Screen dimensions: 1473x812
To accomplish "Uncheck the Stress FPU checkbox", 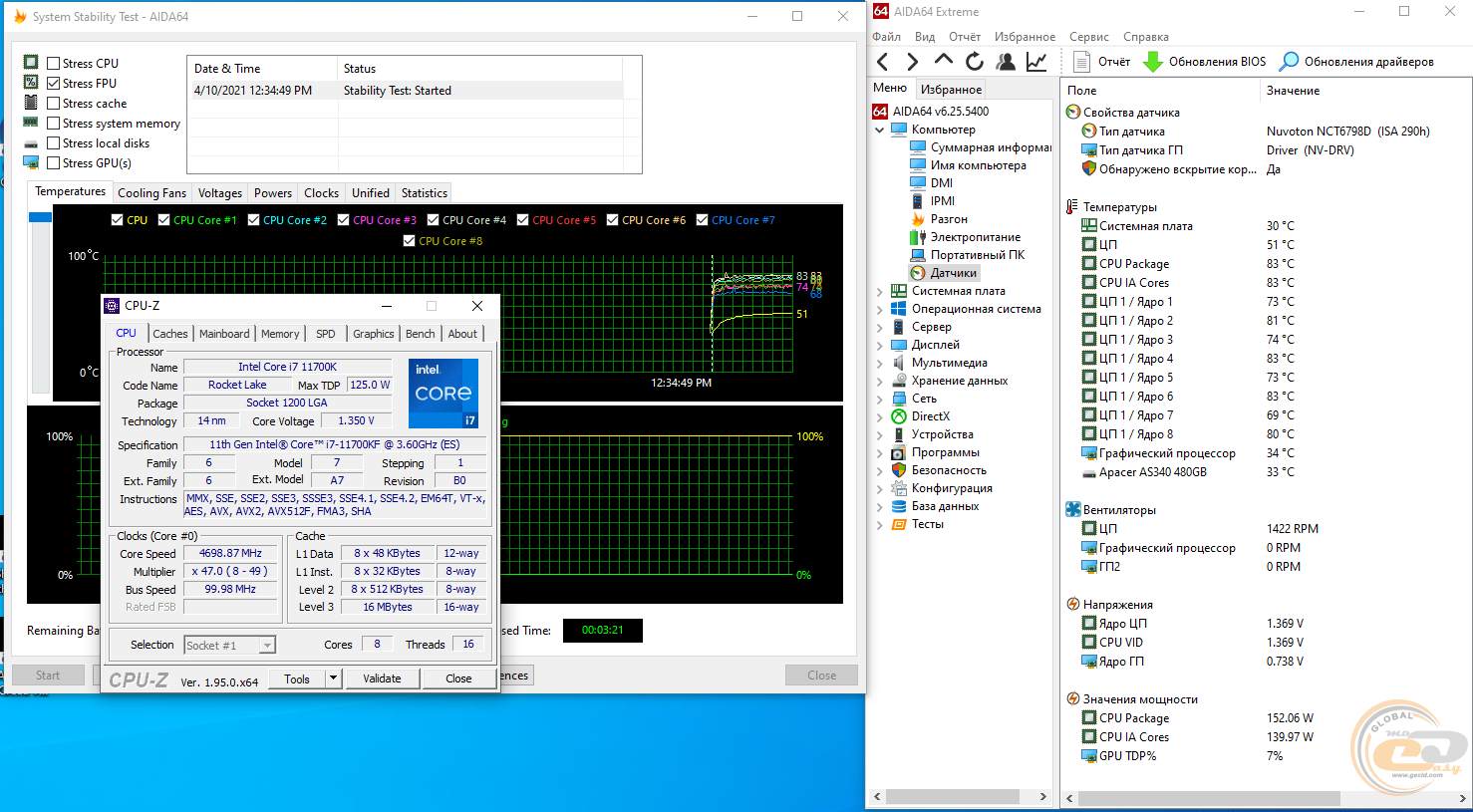I will (54, 84).
